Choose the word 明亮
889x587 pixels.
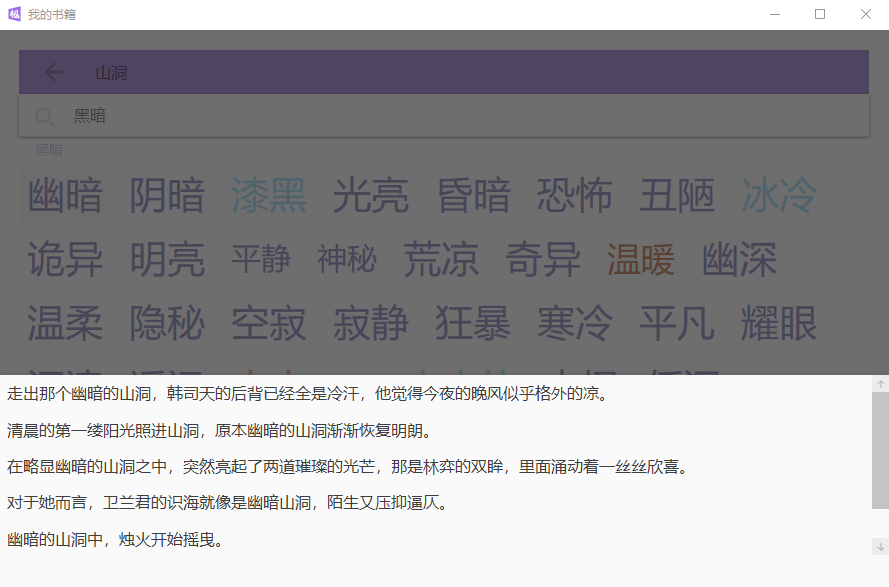(x=167, y=259)
